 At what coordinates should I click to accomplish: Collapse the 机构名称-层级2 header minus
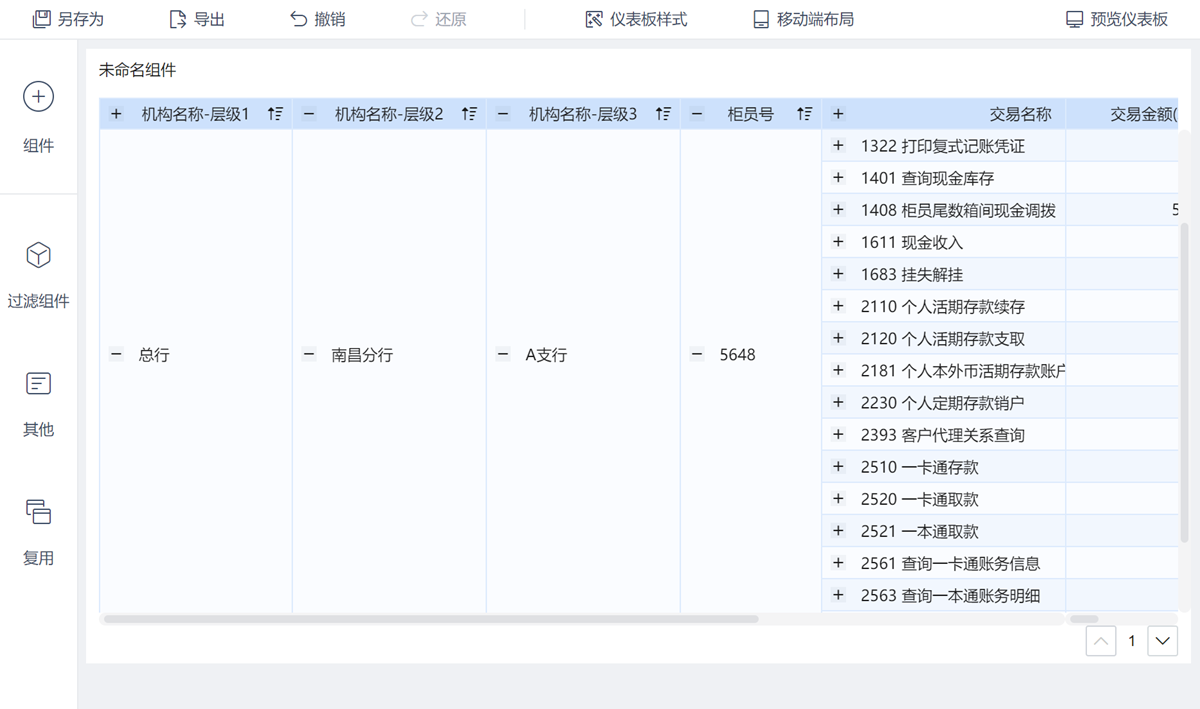point(309,114)
